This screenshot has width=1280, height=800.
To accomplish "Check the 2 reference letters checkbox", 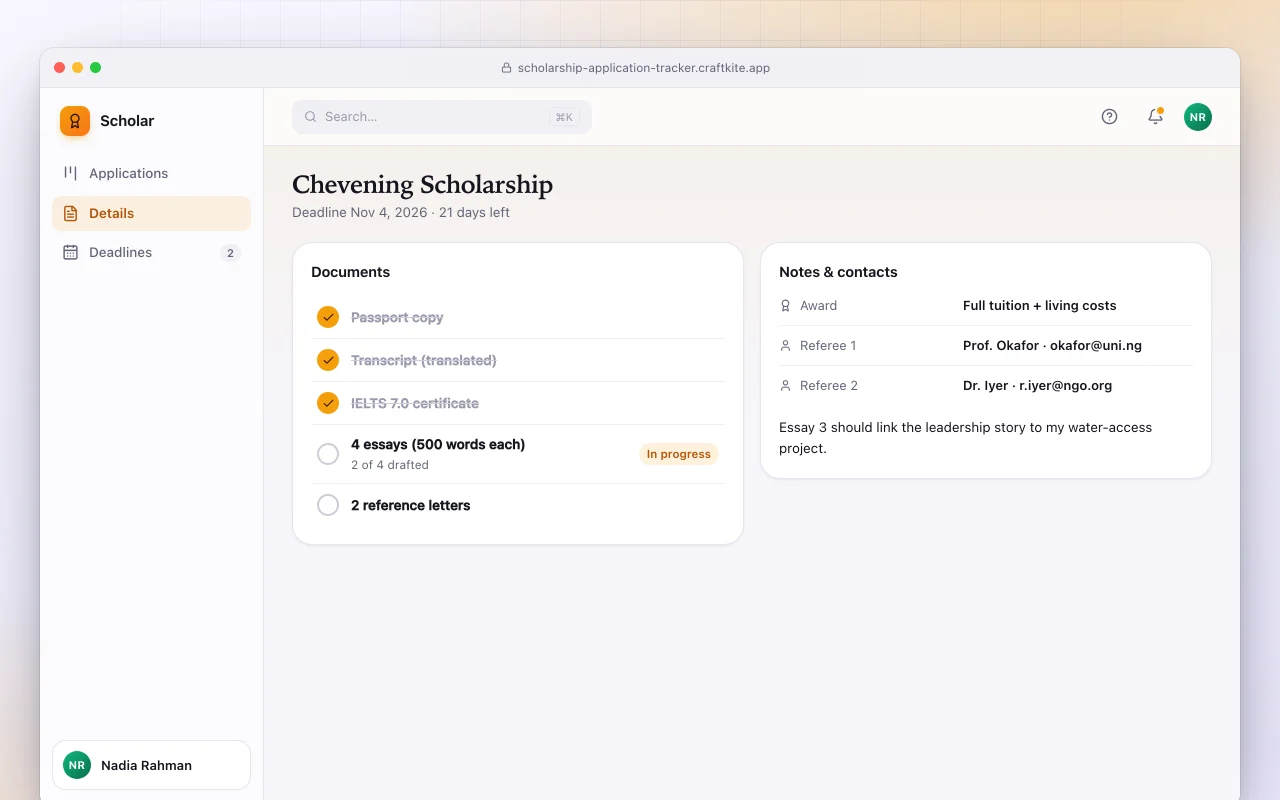I will tap(328, 505).
